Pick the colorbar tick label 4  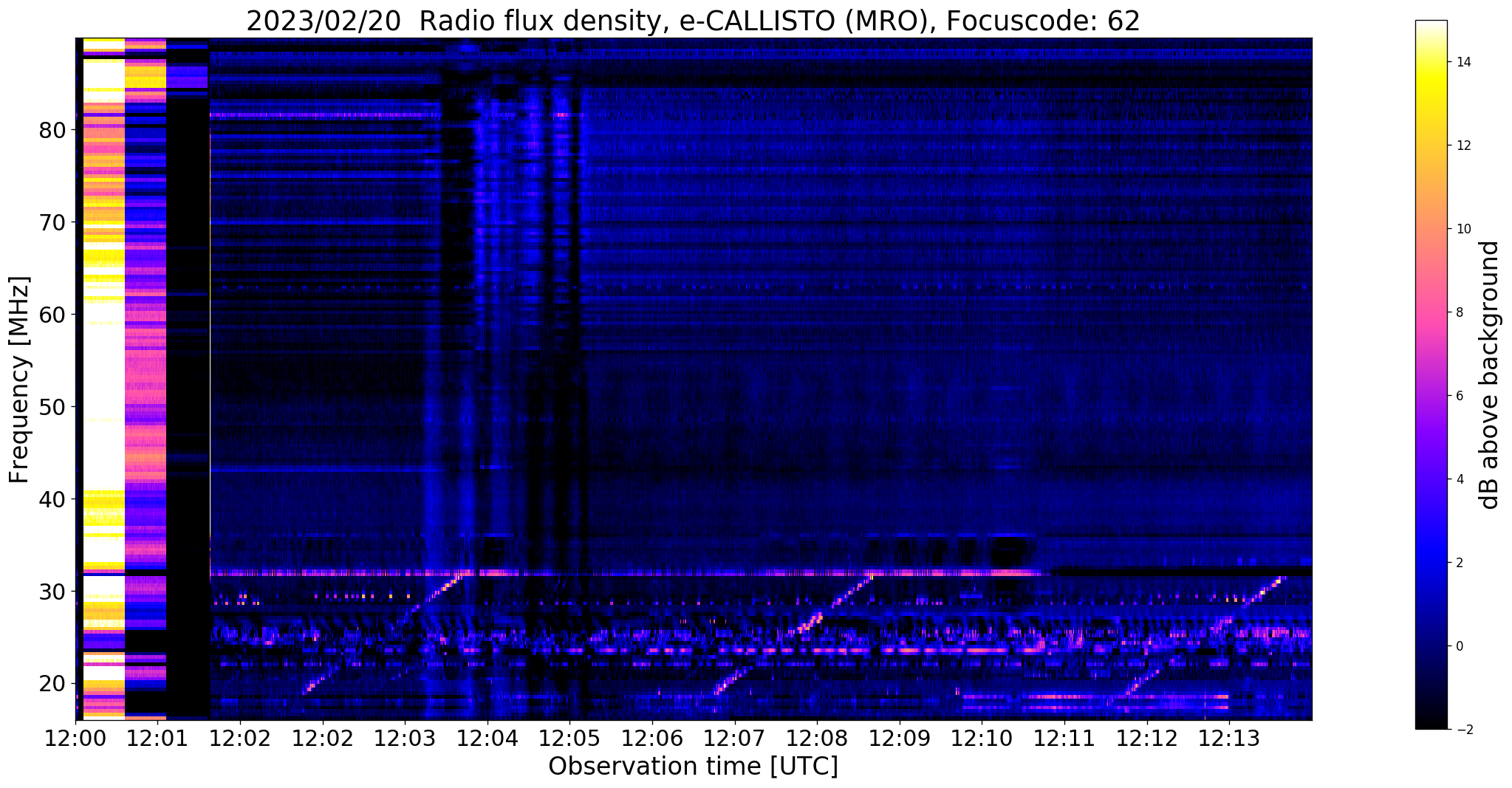point(1459,480)
